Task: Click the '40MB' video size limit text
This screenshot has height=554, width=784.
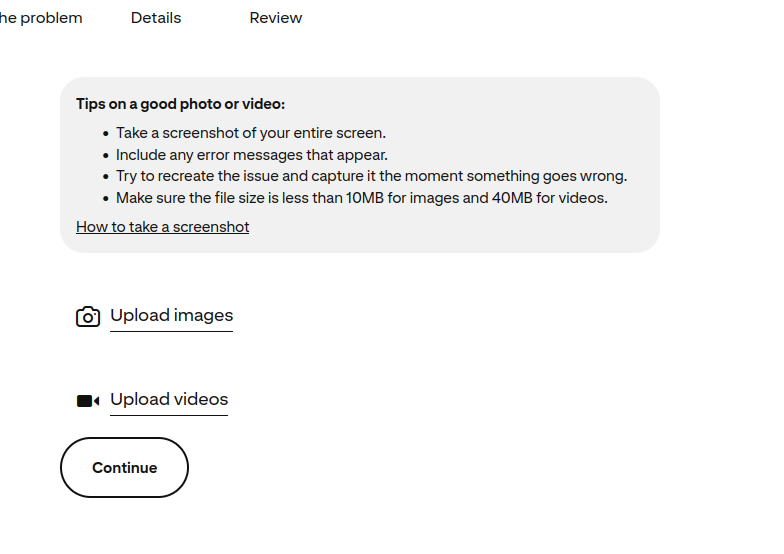Action: click(511, 198)
